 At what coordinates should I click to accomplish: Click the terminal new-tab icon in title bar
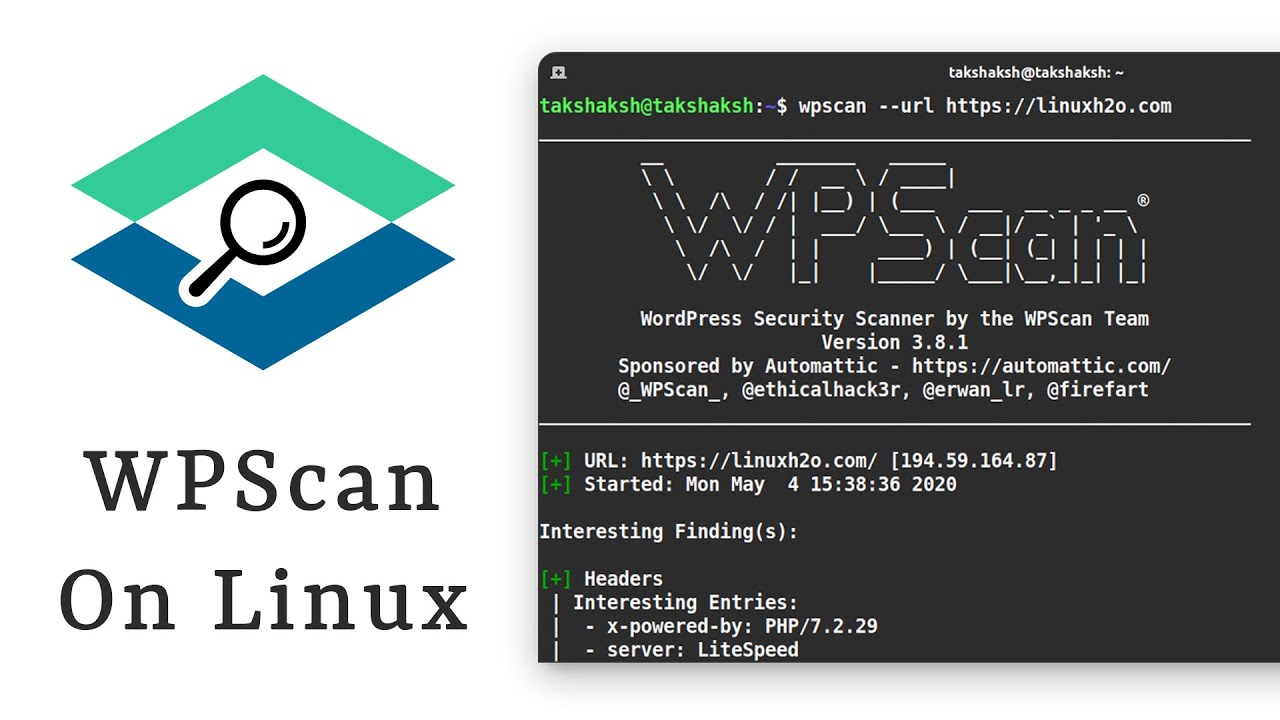[x=559, y=72]
